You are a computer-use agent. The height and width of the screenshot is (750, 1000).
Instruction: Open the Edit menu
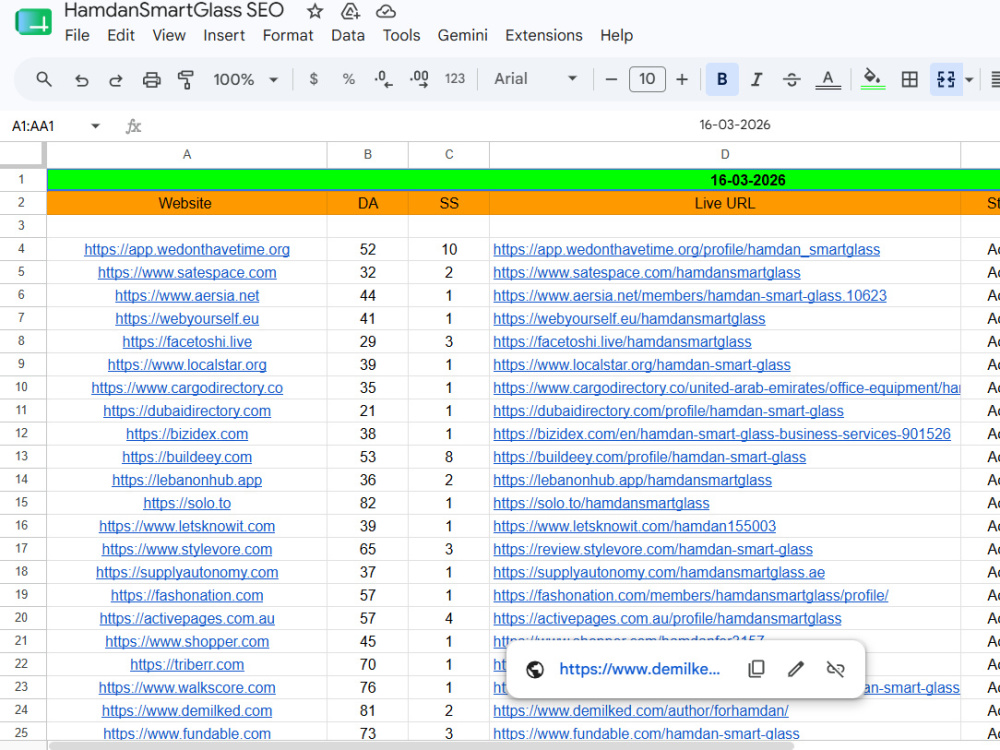121,35
